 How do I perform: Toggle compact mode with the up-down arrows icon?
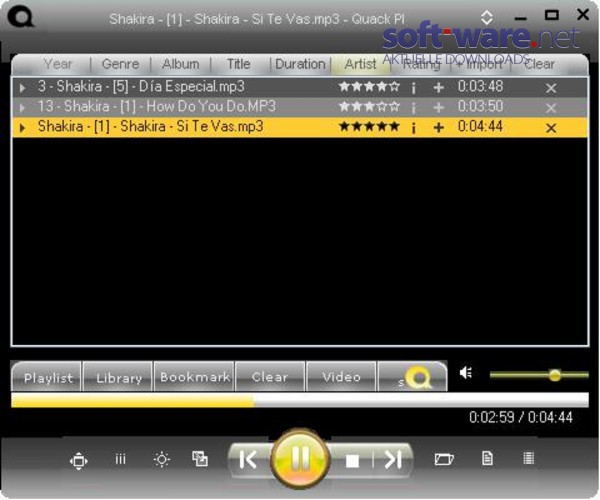pos(486,18)
